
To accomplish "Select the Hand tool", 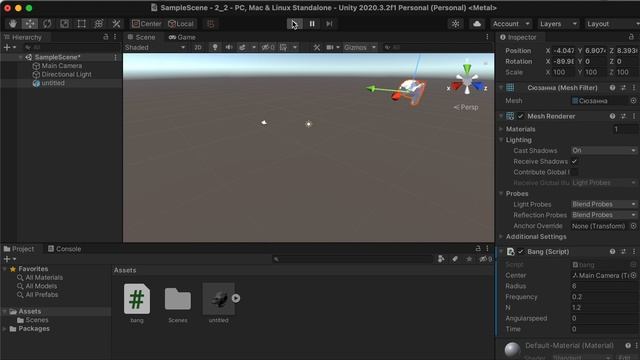I will tap(13, 24).
